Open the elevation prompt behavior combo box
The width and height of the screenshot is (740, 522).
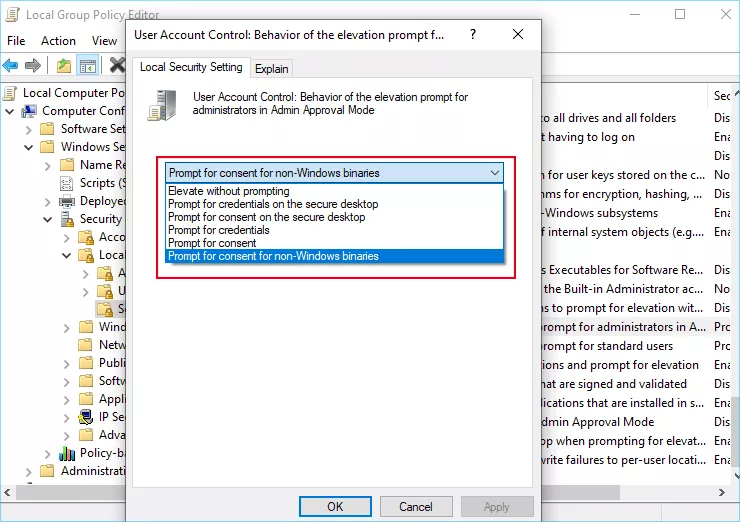334,173
